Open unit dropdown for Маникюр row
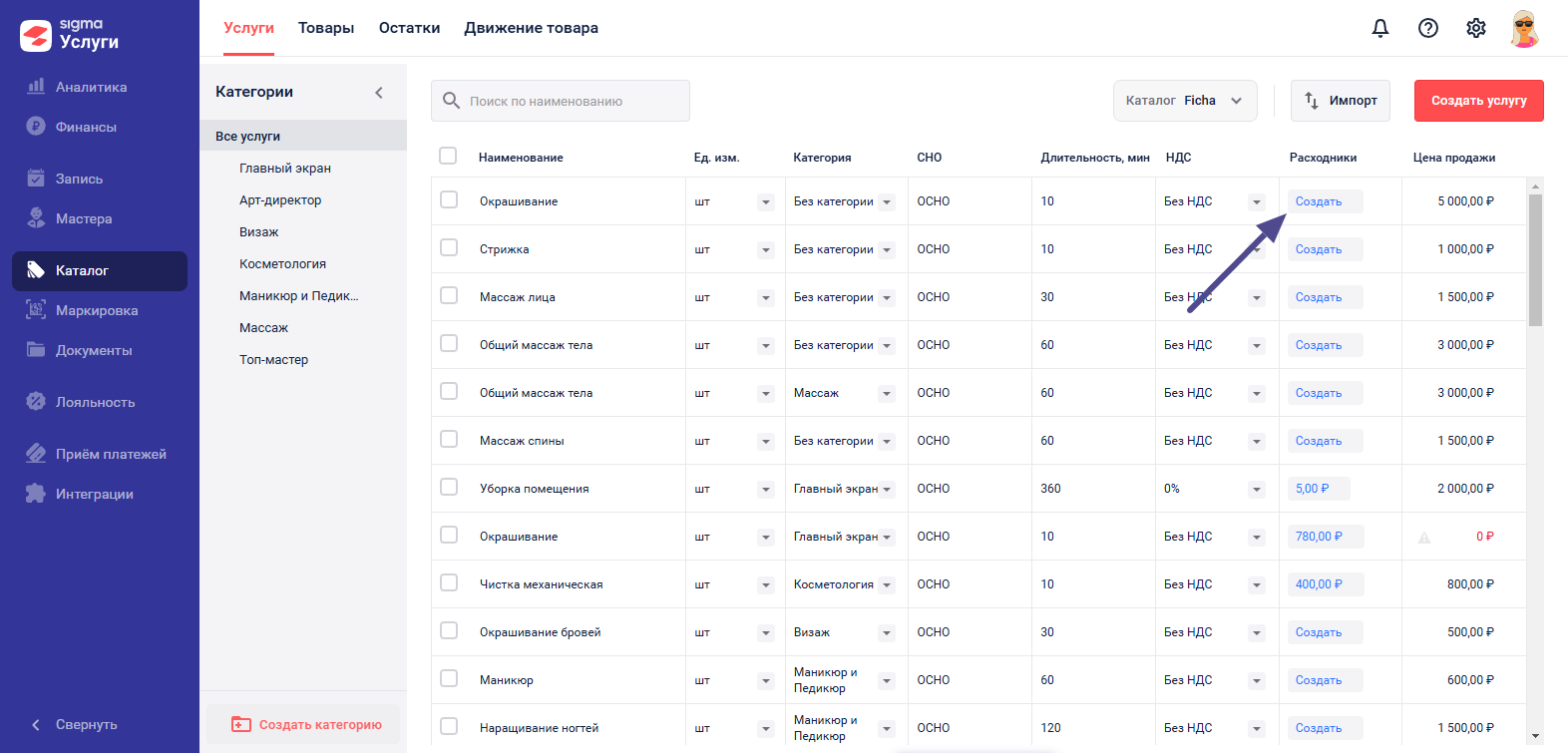 pyautogui.click(x=766, y=681)
